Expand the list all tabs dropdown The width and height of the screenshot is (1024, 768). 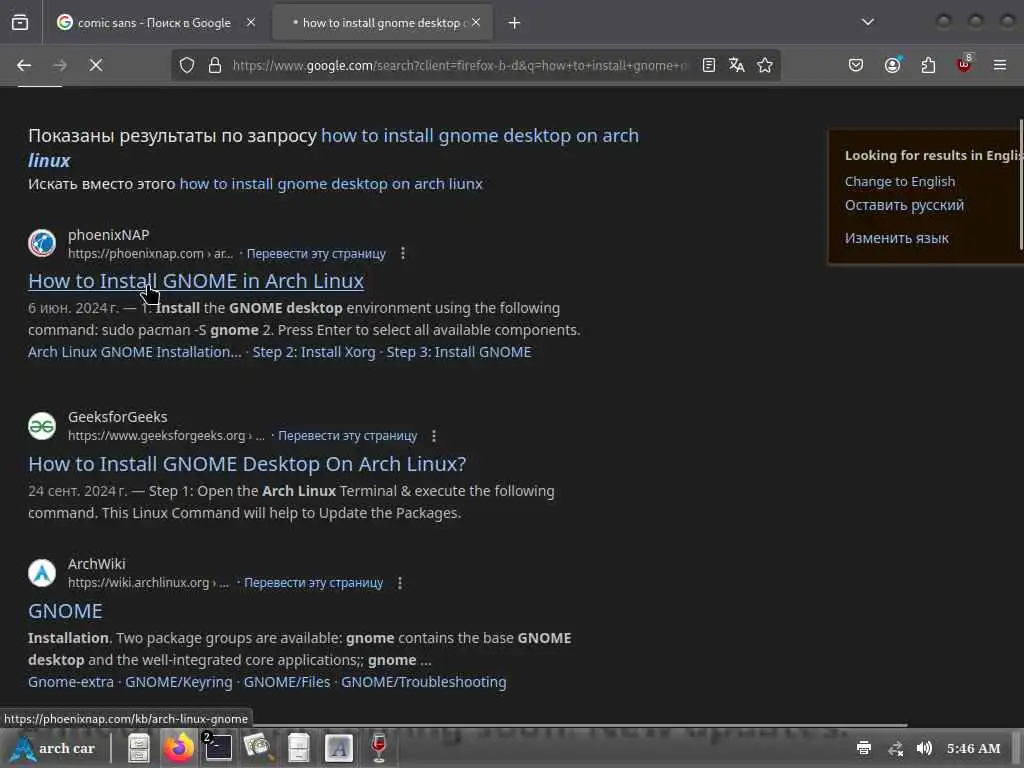tap(868, 22)
